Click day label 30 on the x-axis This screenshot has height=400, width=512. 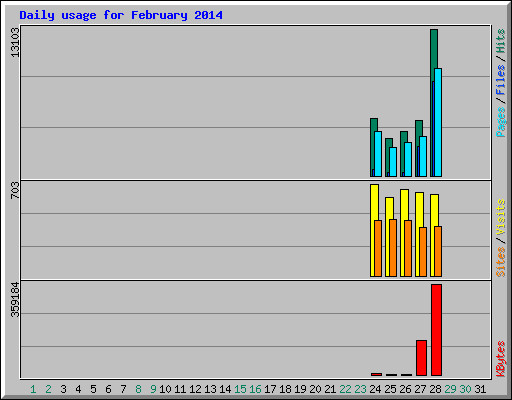465,389
